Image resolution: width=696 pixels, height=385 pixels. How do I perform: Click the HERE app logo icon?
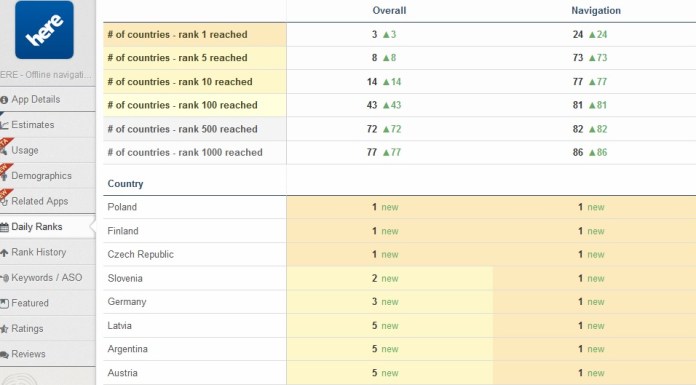(44, 30)
